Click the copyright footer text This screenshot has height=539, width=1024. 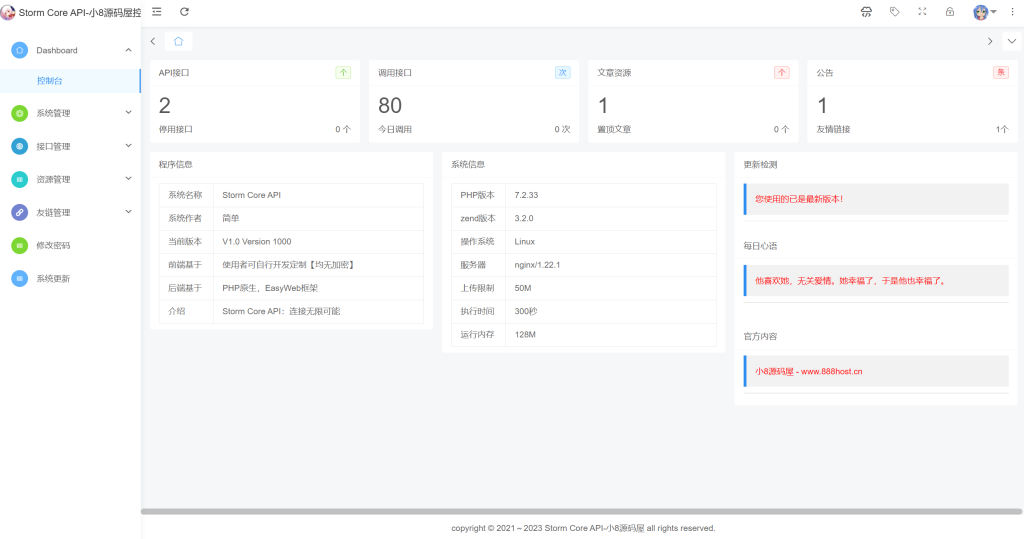tap(583, 528)
